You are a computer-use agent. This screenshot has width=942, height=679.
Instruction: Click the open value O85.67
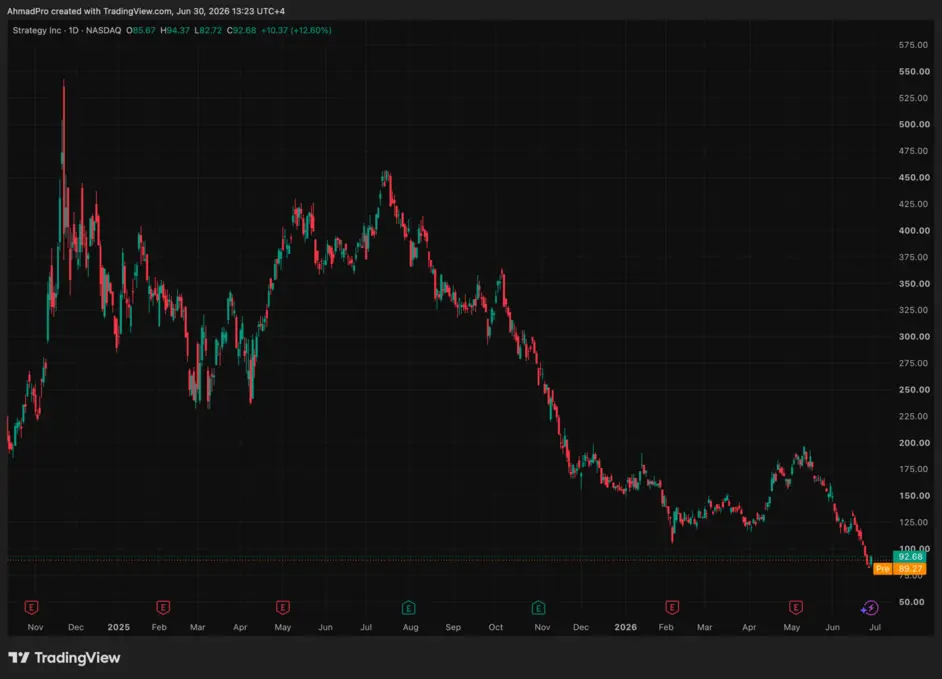(x=141, y=30)
